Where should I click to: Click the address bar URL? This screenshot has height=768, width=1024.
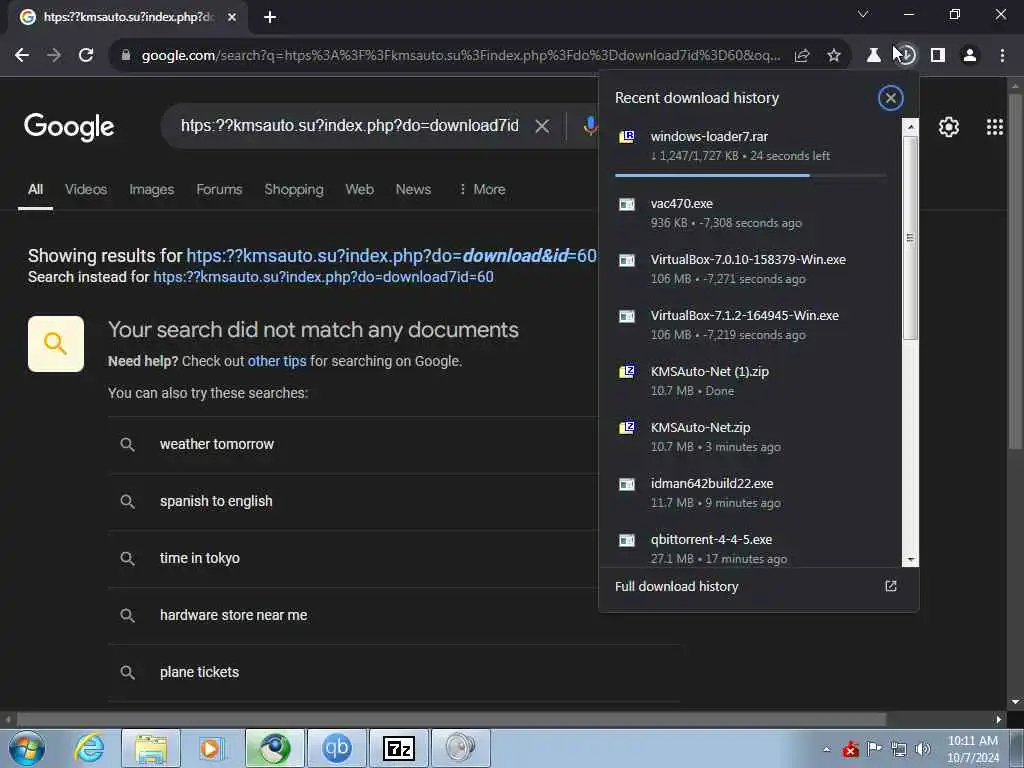(x=460, y=56)
